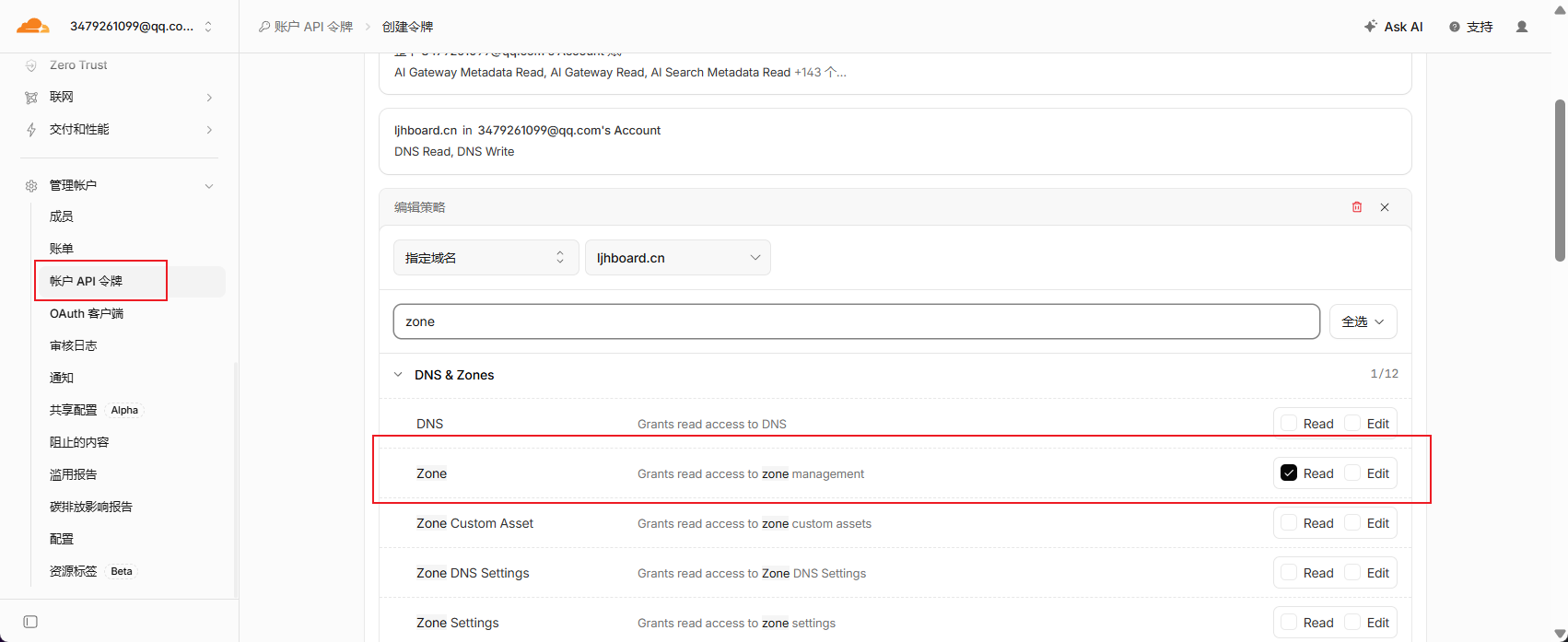Open OAuth 客户端 in the sidebar
The image size is (1568, 642).
[x=87, y=313]
